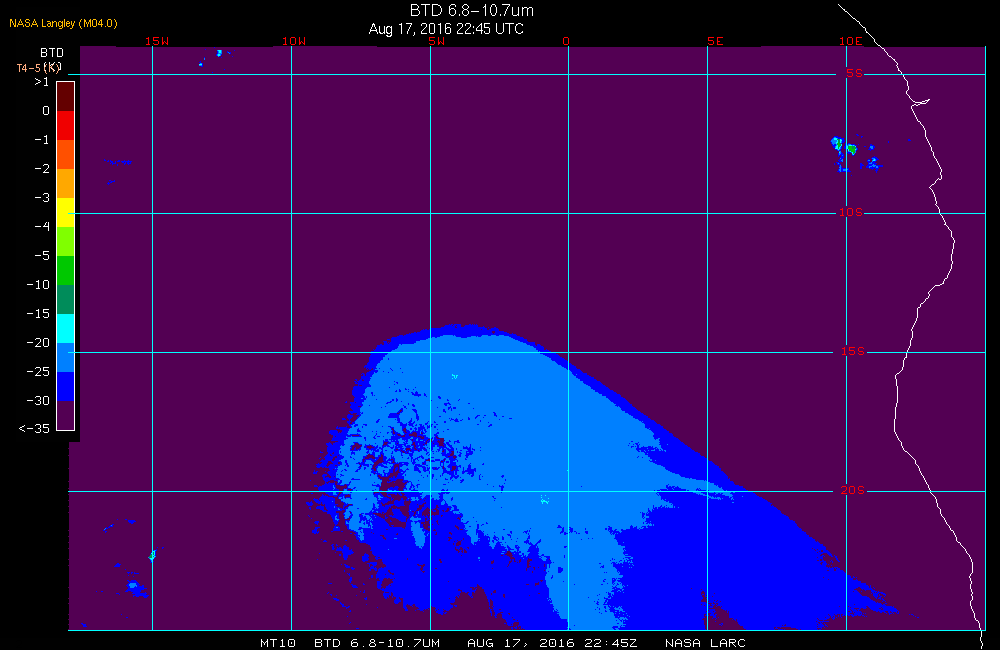Click the '15S' latitude label
Screen dimensions: 1000x650
pos(853,351)
